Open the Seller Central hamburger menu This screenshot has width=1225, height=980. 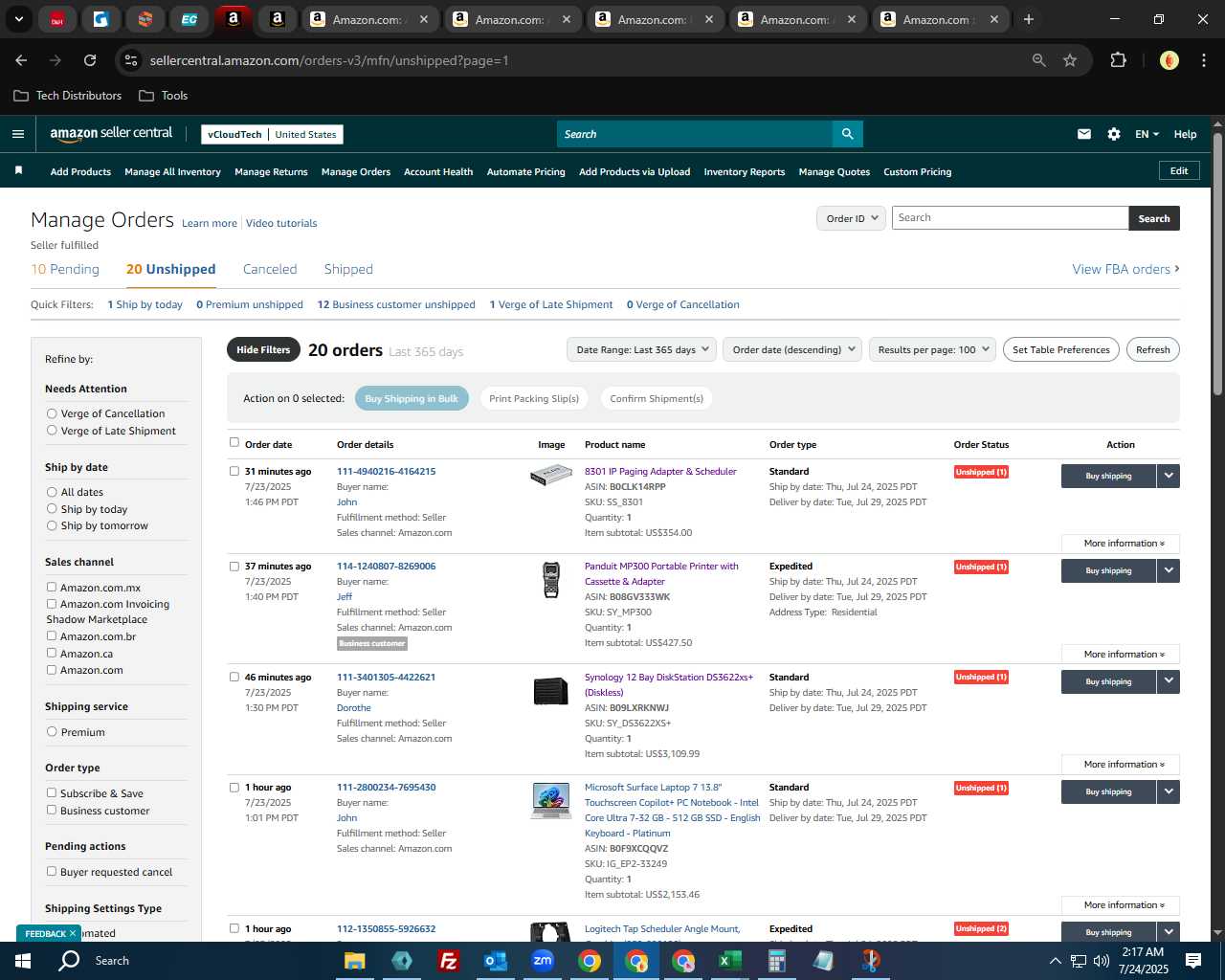(17, 134)
